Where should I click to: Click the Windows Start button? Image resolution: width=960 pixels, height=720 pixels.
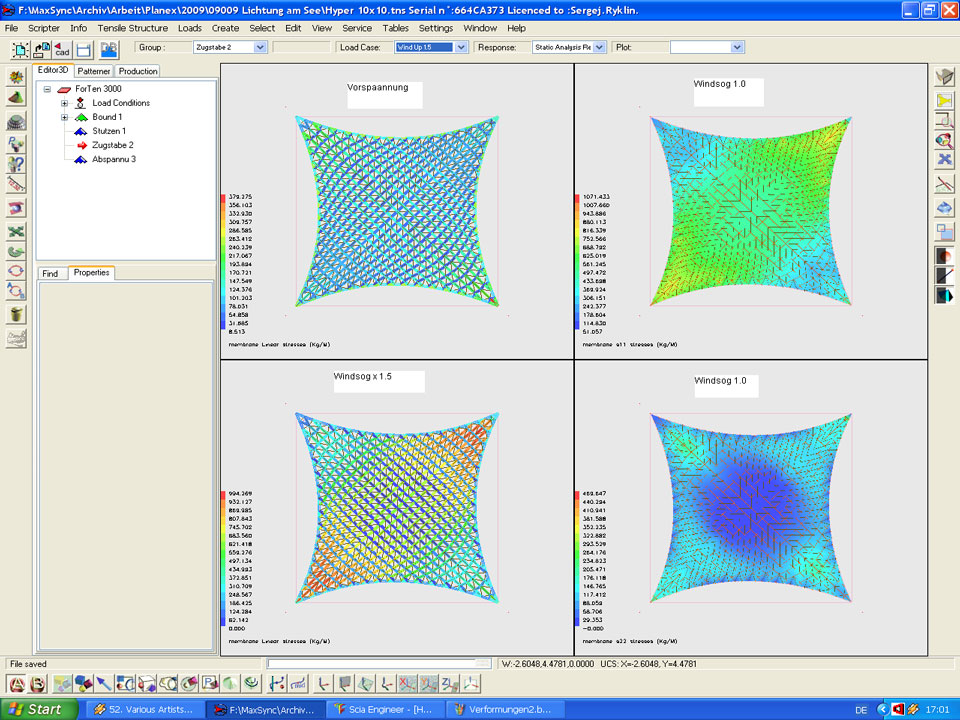(x=34, y=709)
